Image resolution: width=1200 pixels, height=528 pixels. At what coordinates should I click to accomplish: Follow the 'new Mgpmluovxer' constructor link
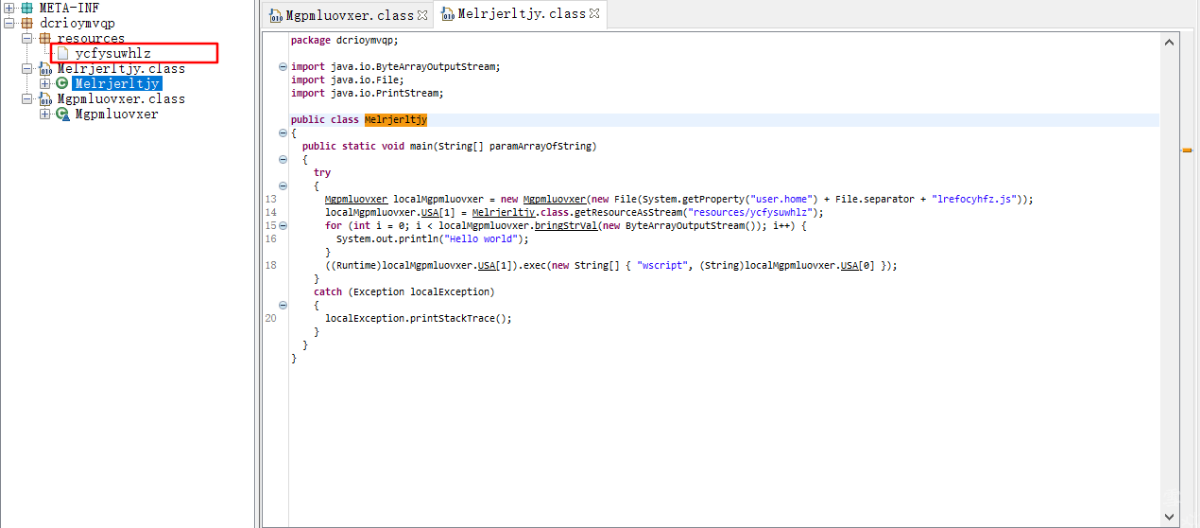pos(554,199)
